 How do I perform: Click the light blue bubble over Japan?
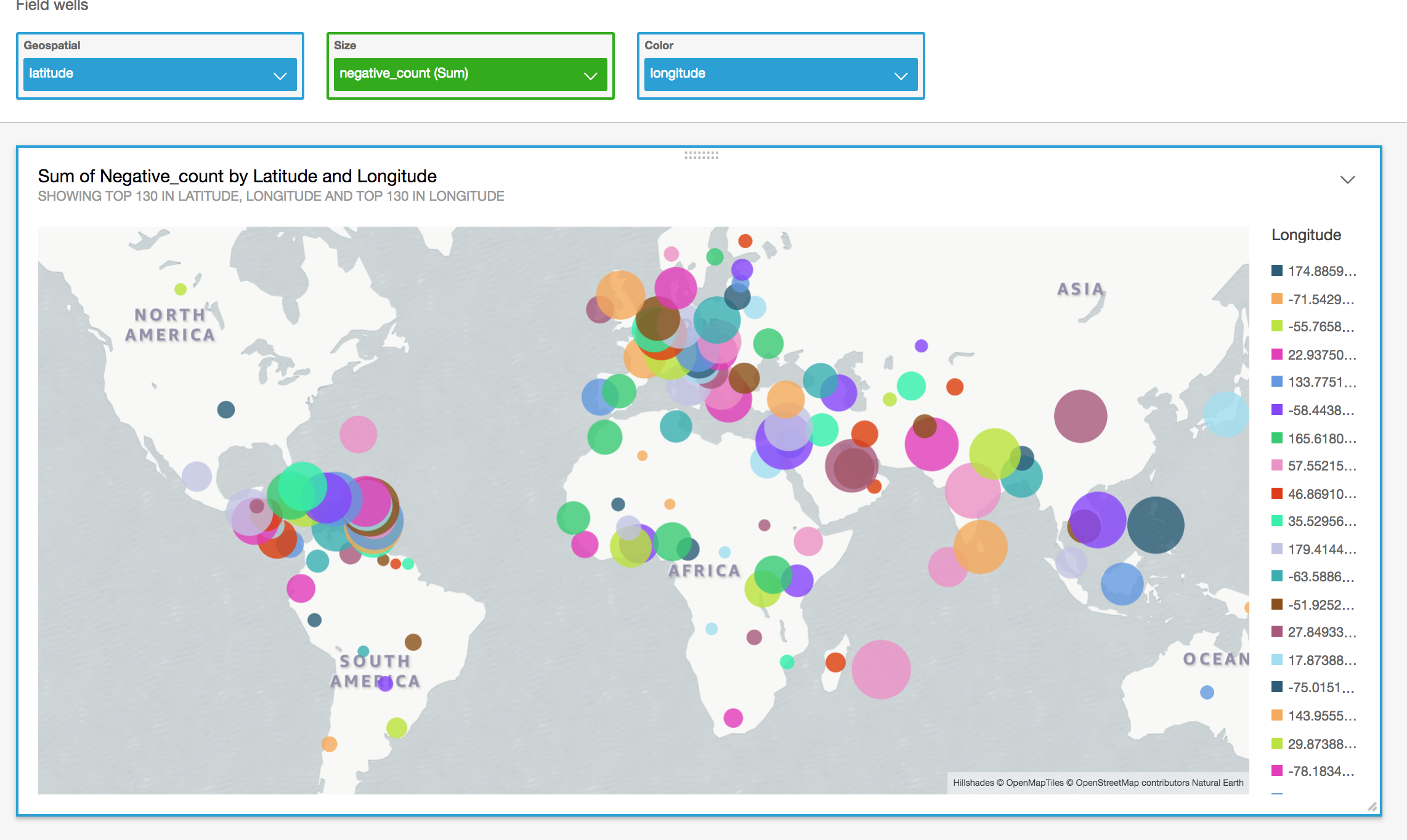[1226, 414]
